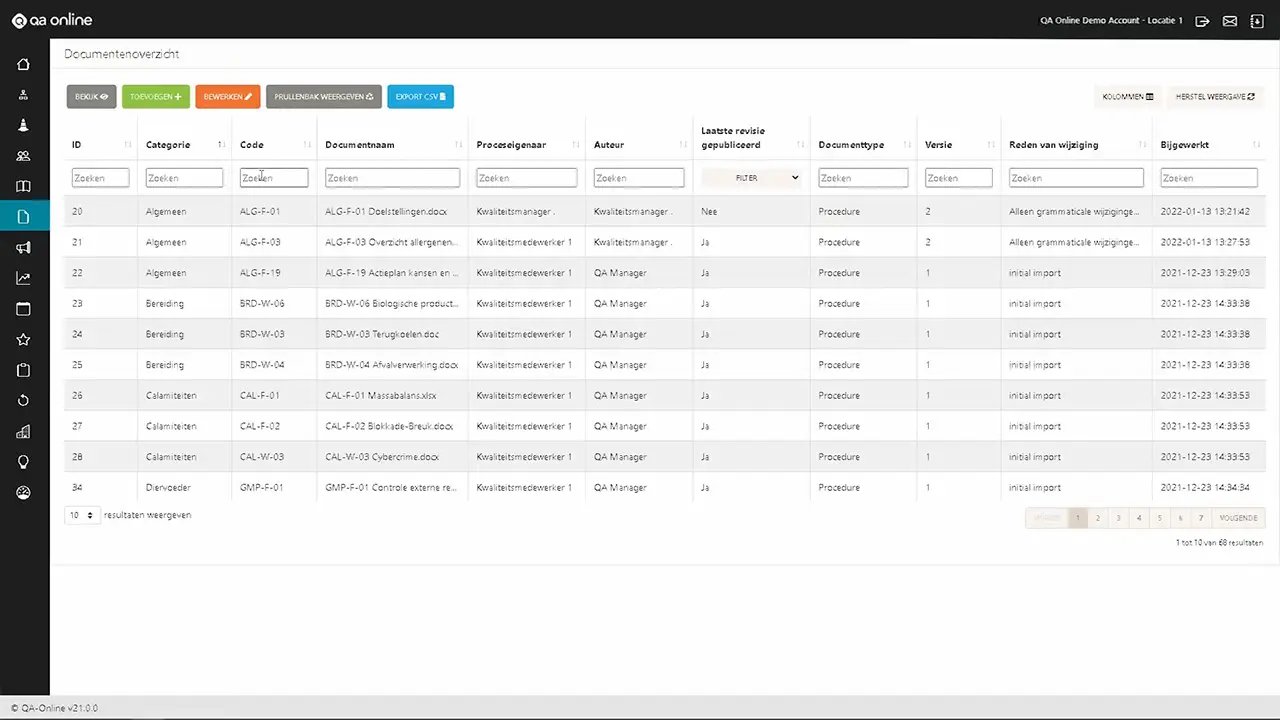Change the results-per-page dropdown showing 10
This screenshot has height=720, width=1280.
click(x=81, y=515)
